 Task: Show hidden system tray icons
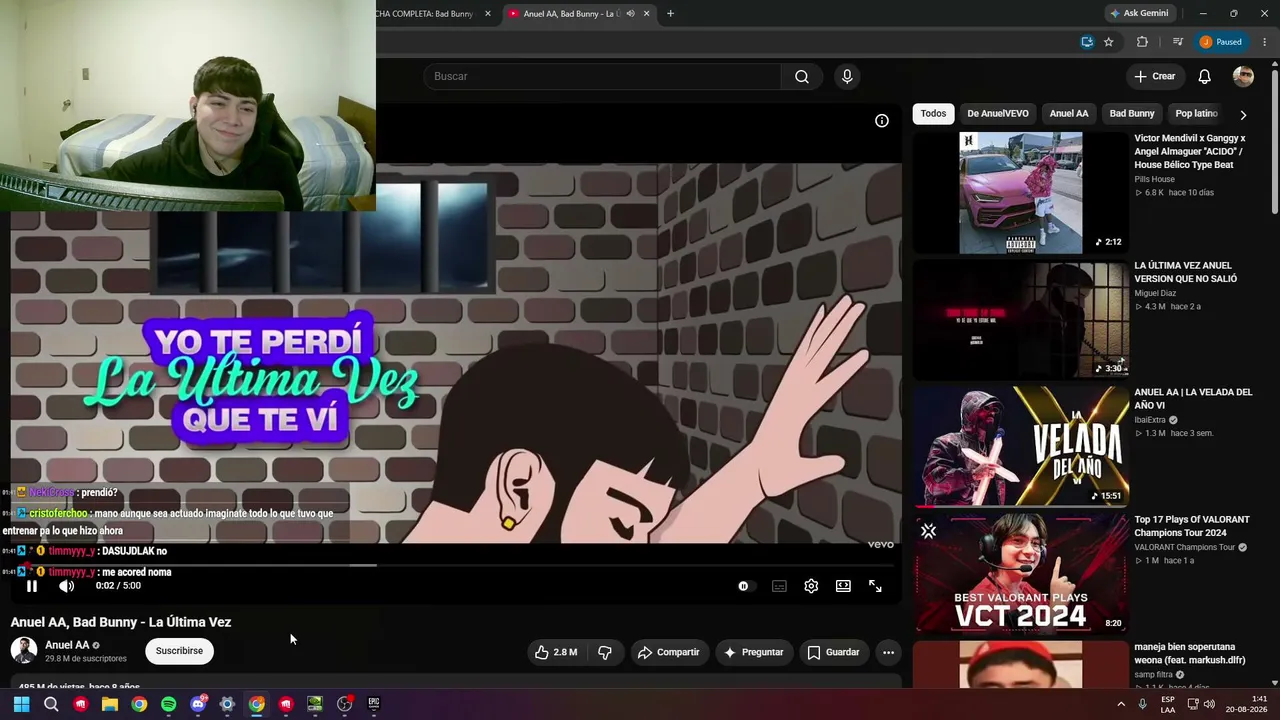1121,704
